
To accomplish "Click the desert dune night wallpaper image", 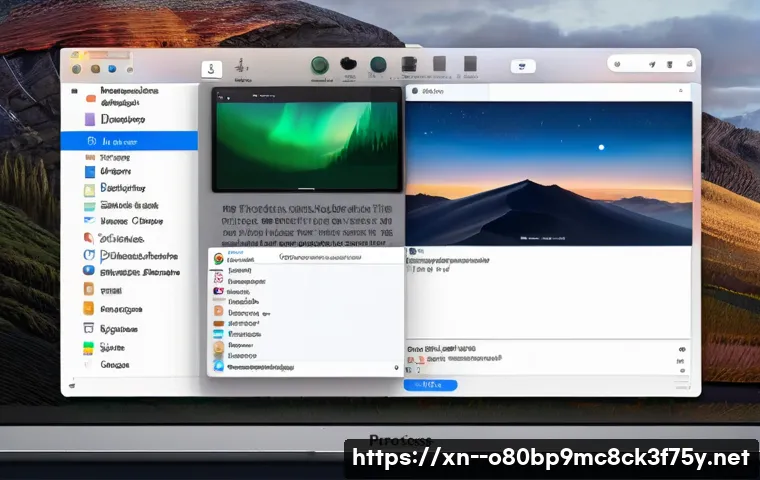I will (548, 172).
